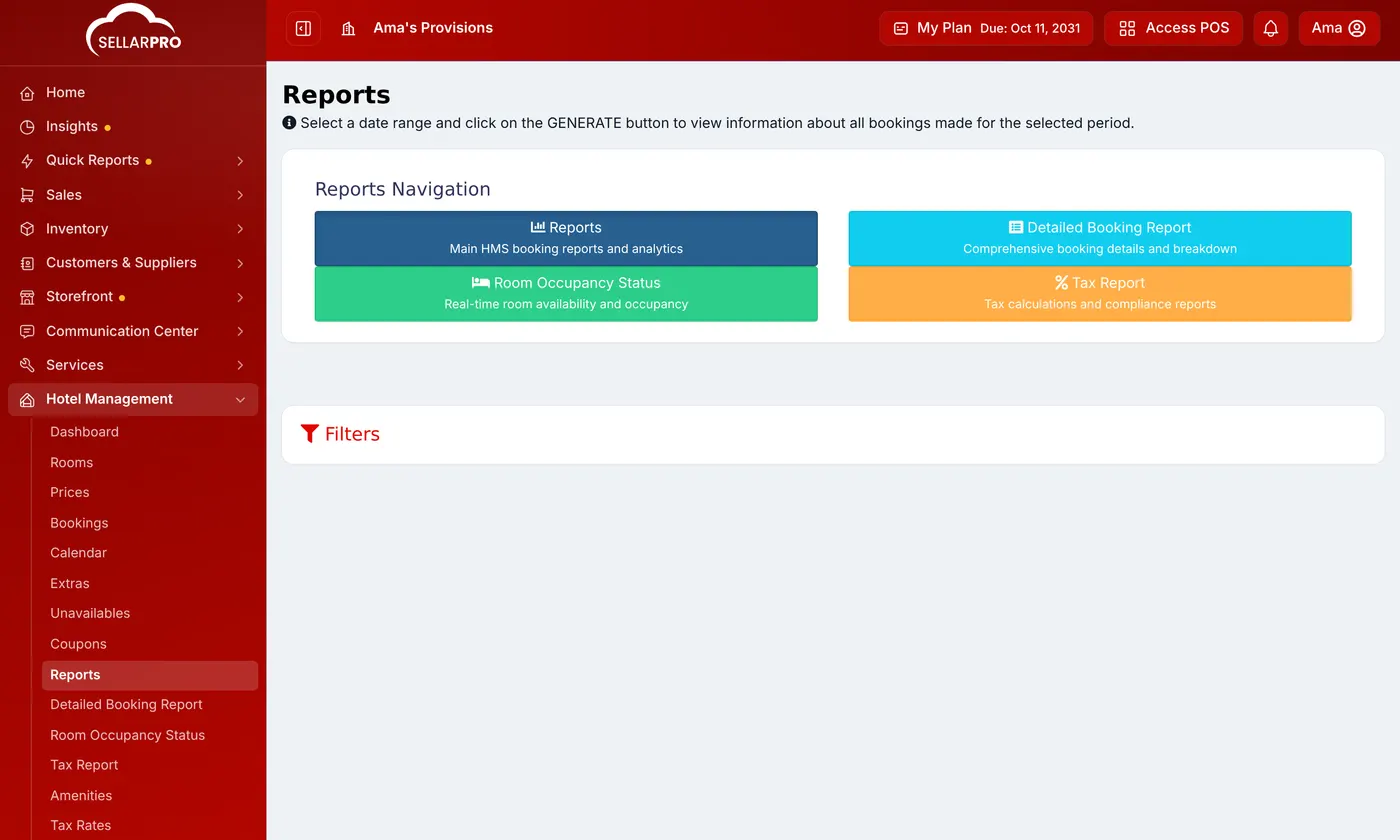Expand Customers & Suppliers chevron
Screen dimensions: 1400x840
pyautogui.click(x=240, y=263)
